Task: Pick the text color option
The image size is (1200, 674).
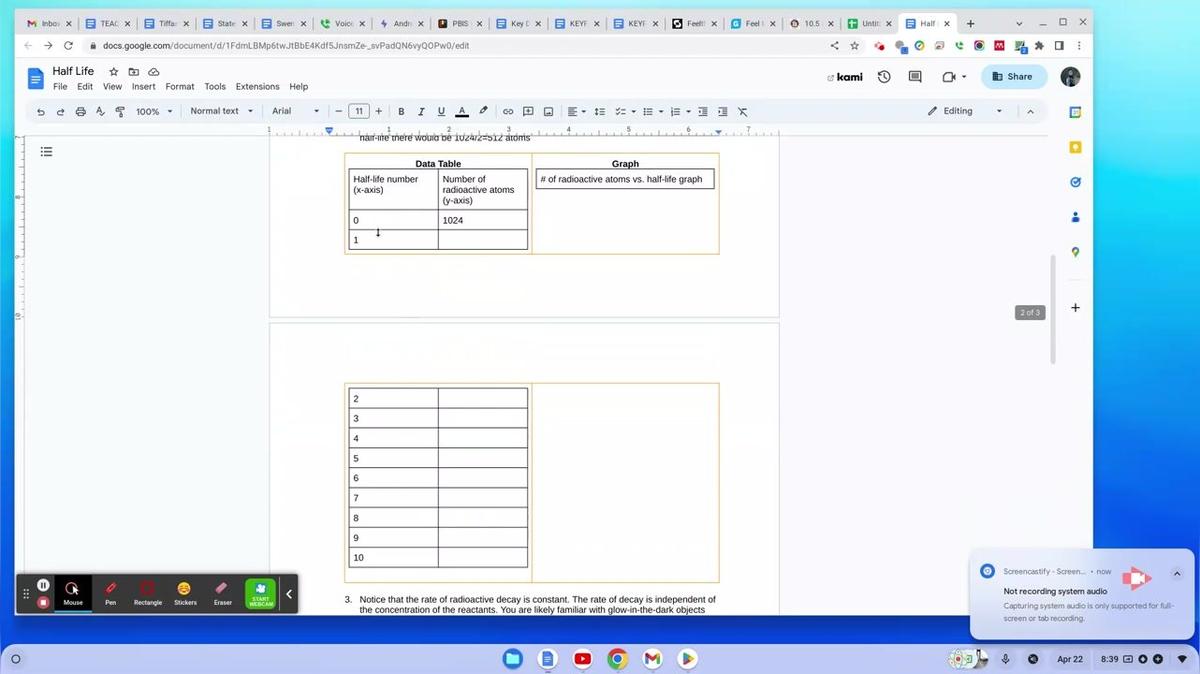Action: pos(462,112)
